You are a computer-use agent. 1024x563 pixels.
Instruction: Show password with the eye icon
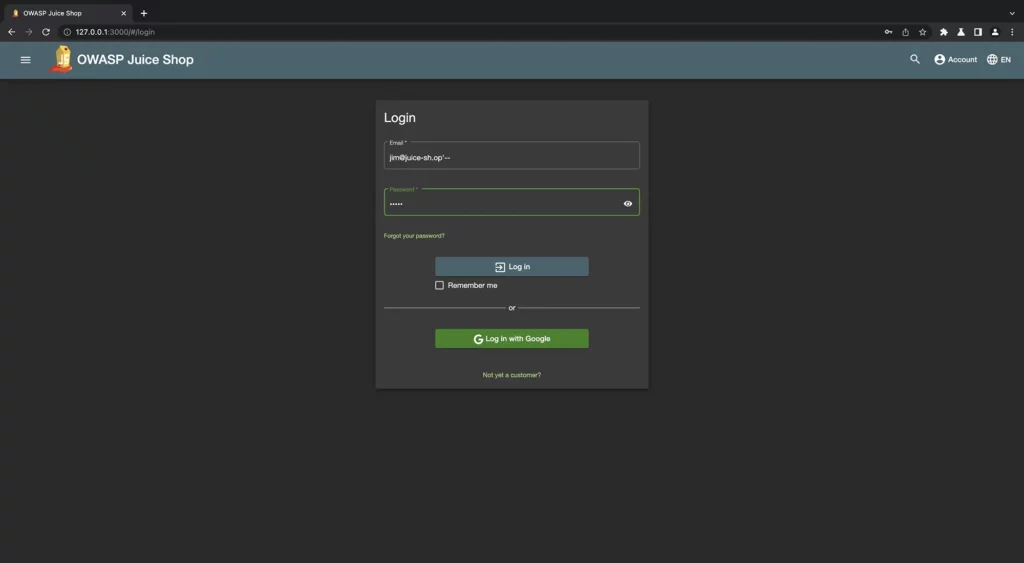click(x=628, y=204)
